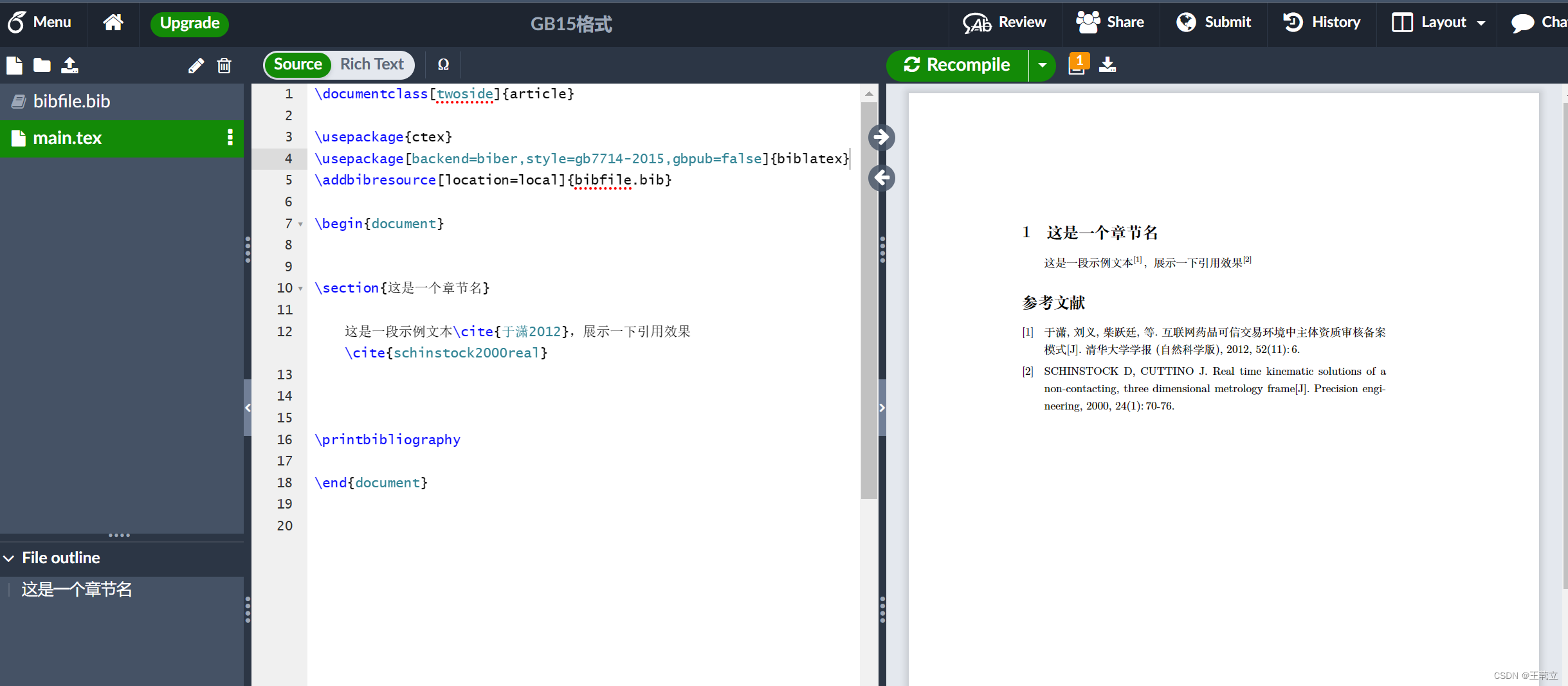1568x686 pixels.
Task: Upload a file to the project
Action: pyautogui.click(x=69, y=65)
